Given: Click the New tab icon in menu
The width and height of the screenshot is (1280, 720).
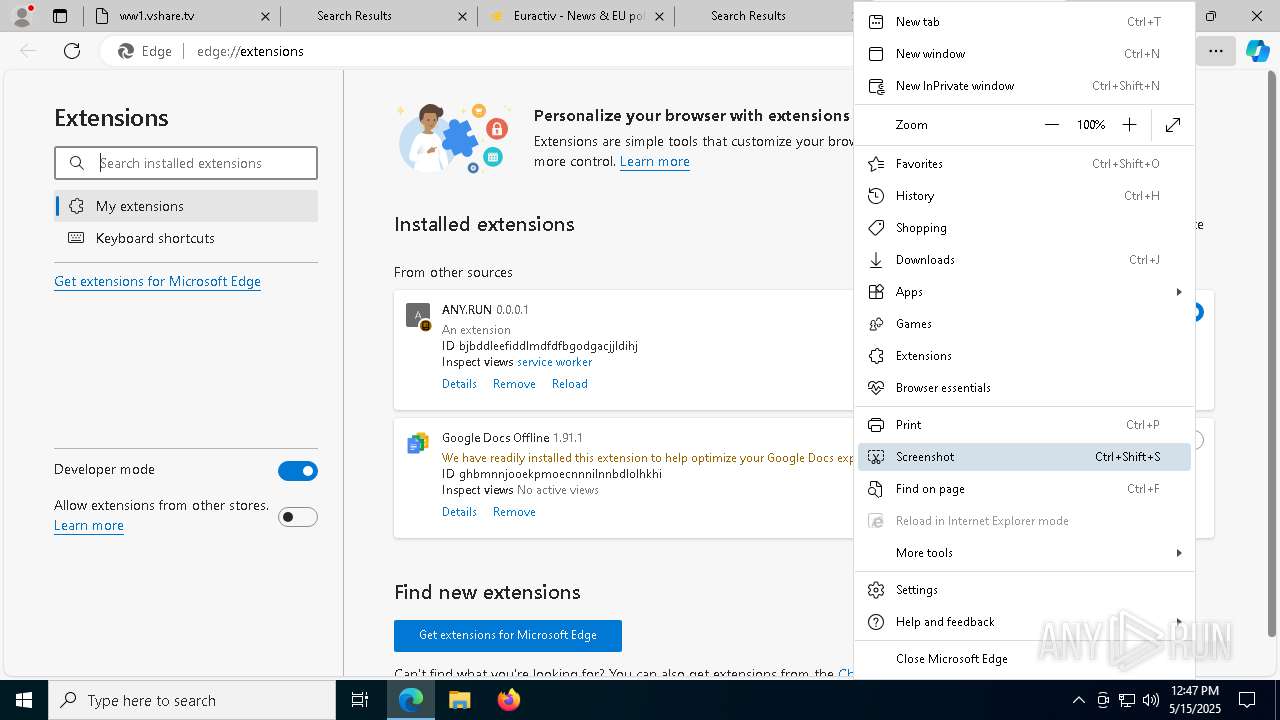Looking at the screenshot, I should [x=876, y=22].
